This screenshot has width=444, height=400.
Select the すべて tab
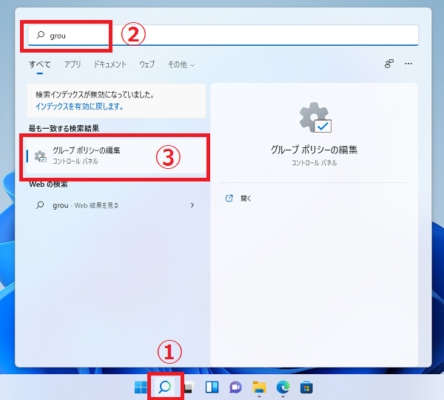pos(40,64)
